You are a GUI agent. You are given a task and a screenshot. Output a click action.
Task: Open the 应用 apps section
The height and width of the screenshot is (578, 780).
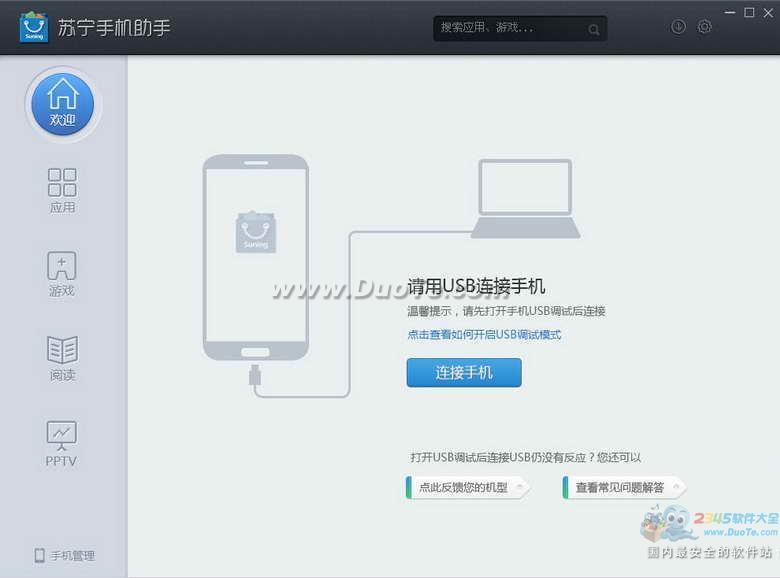tap(62, 190)
